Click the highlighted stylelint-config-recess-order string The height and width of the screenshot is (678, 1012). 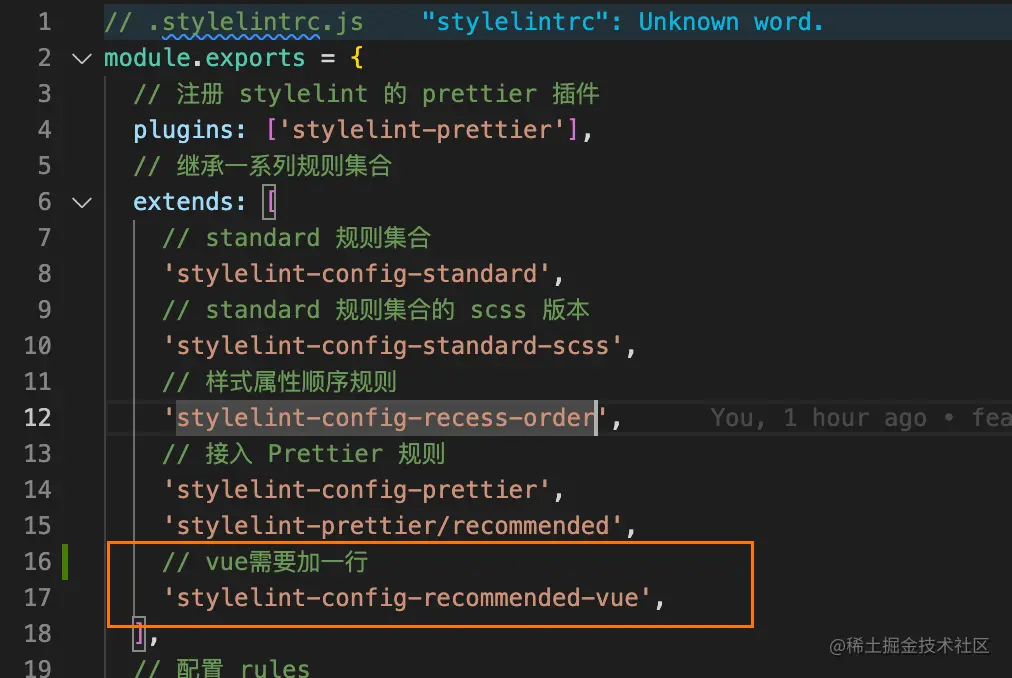click(x=386, y=418)
